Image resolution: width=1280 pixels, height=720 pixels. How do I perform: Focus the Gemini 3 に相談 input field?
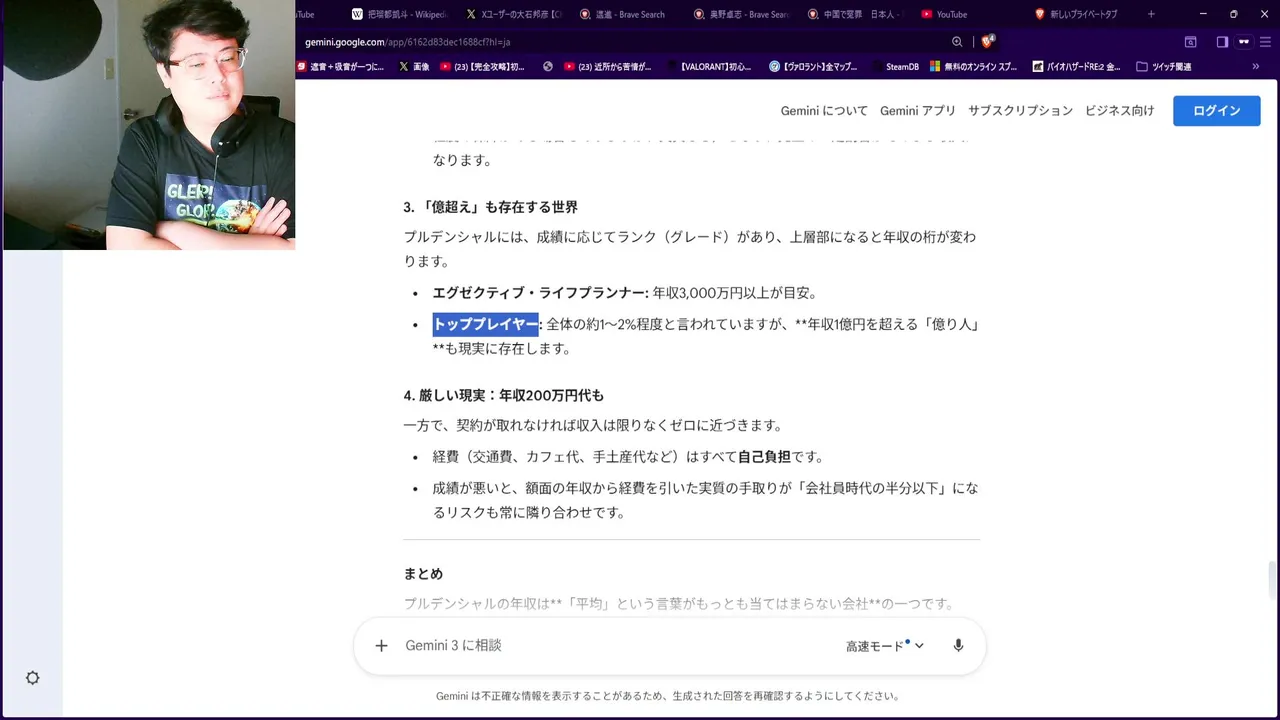pyautogui.click(x=615, y=646)
